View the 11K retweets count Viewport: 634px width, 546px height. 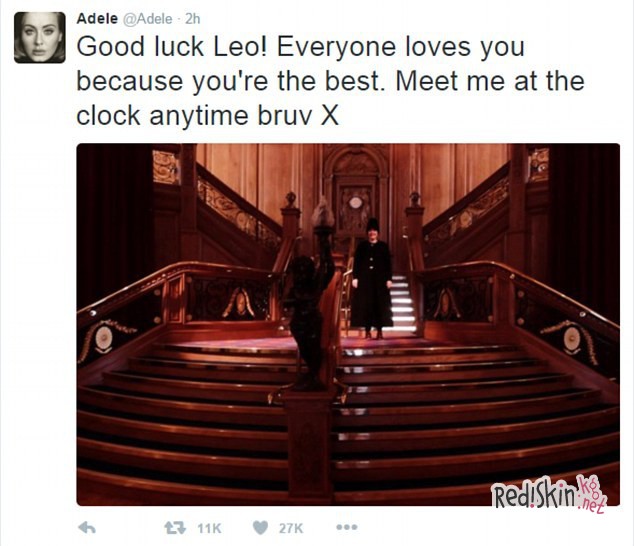209,528
